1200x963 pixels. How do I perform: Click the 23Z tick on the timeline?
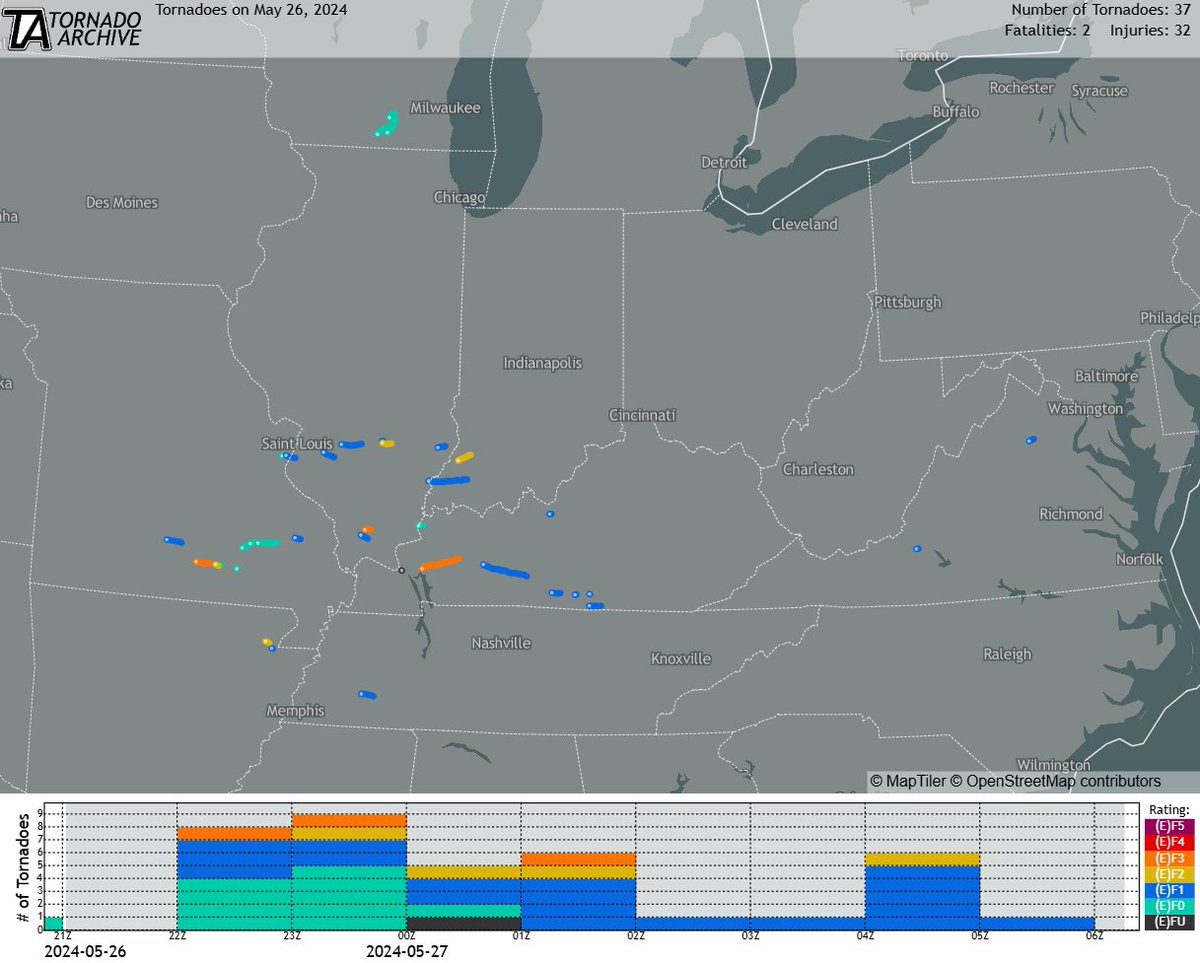point(292,938)
